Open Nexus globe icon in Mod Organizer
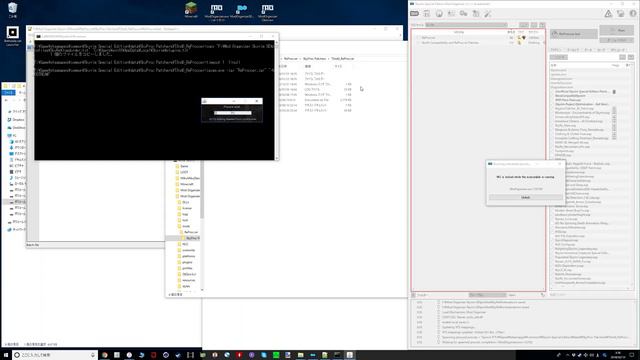The image size is (640, 360). [x=439, y=13]
